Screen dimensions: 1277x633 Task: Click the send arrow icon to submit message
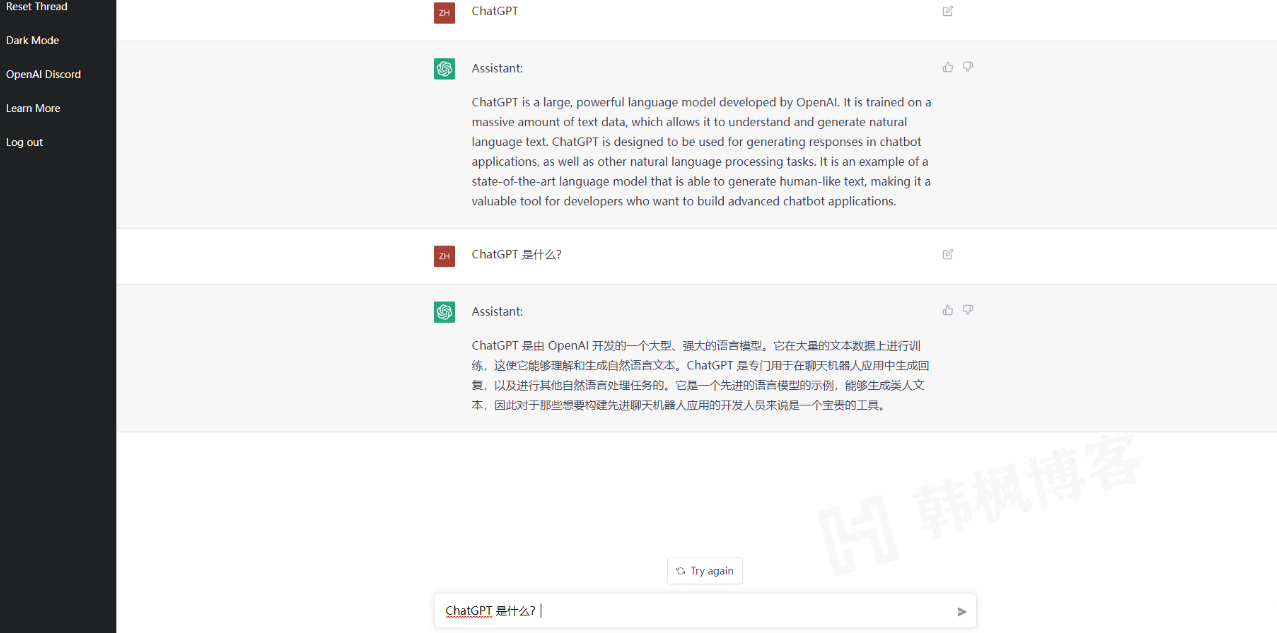[x=961, y=610]
